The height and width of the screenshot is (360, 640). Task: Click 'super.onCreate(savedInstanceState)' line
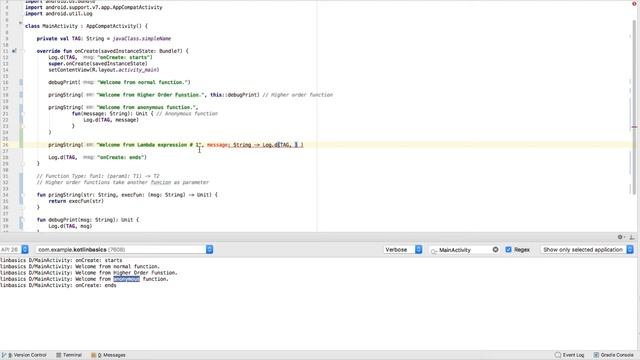[x=98, y=64]
